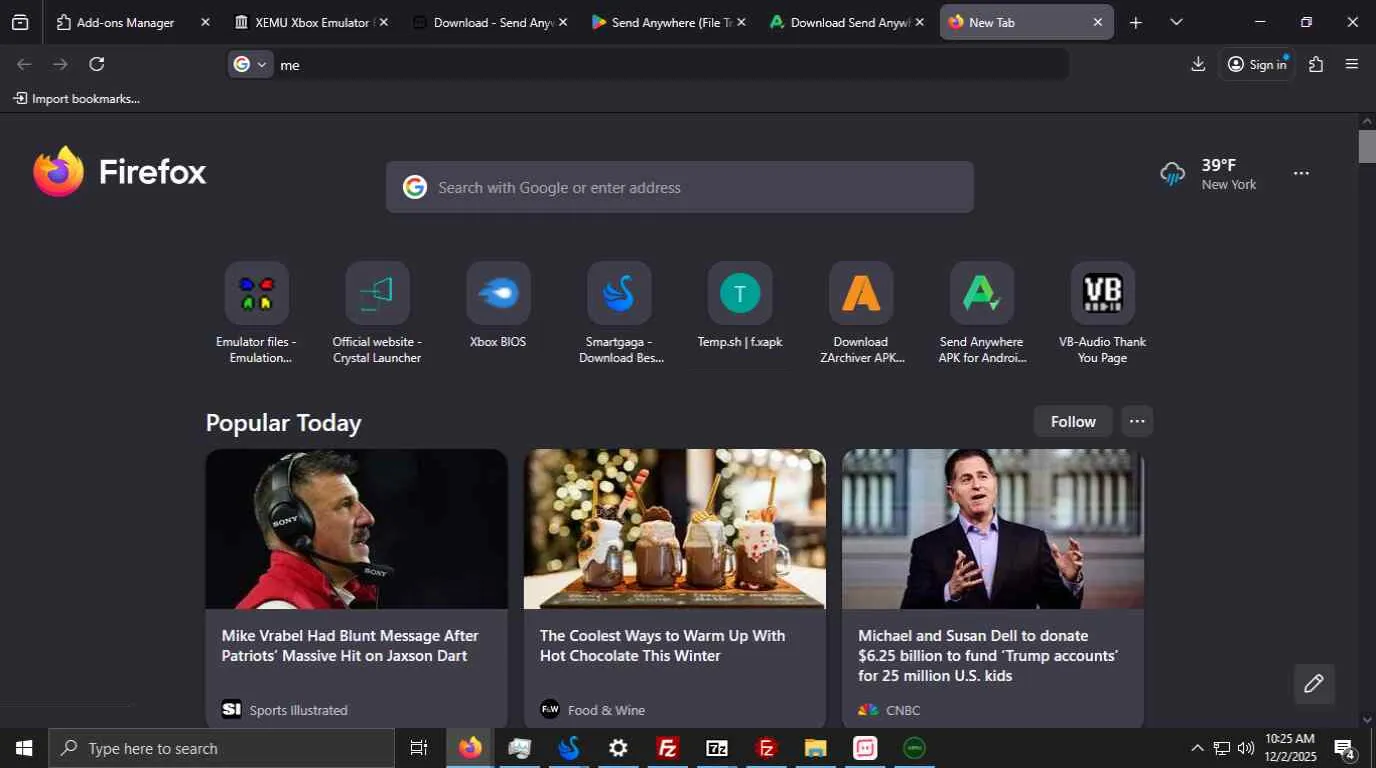Open the xemu green icon on the taskbar
The image size is (1376, 768).
914,748
